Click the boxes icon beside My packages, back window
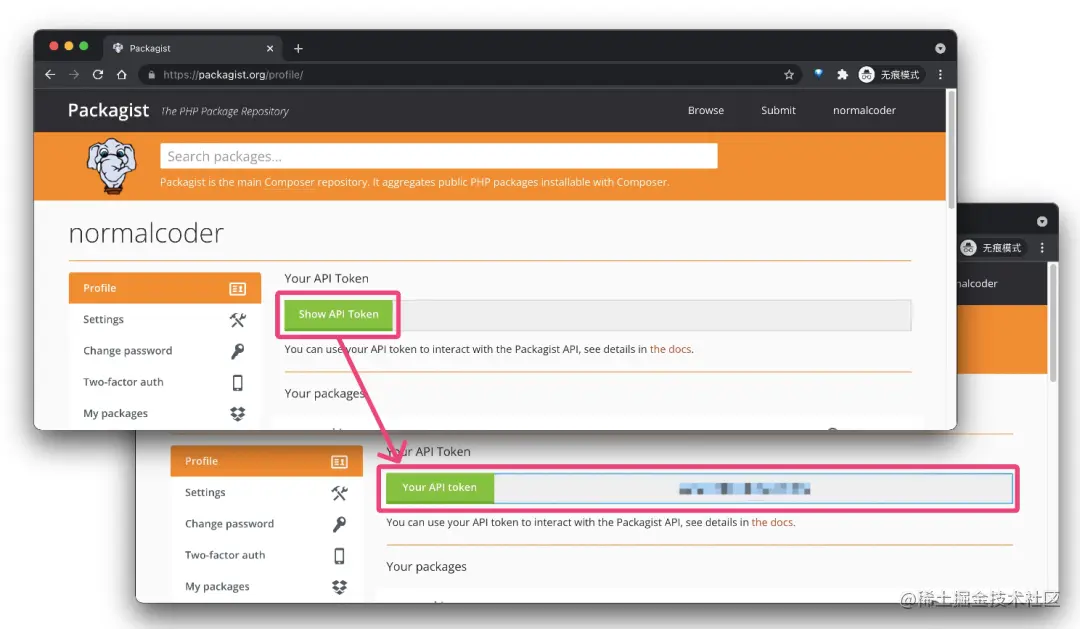 (x=340, y=586)
